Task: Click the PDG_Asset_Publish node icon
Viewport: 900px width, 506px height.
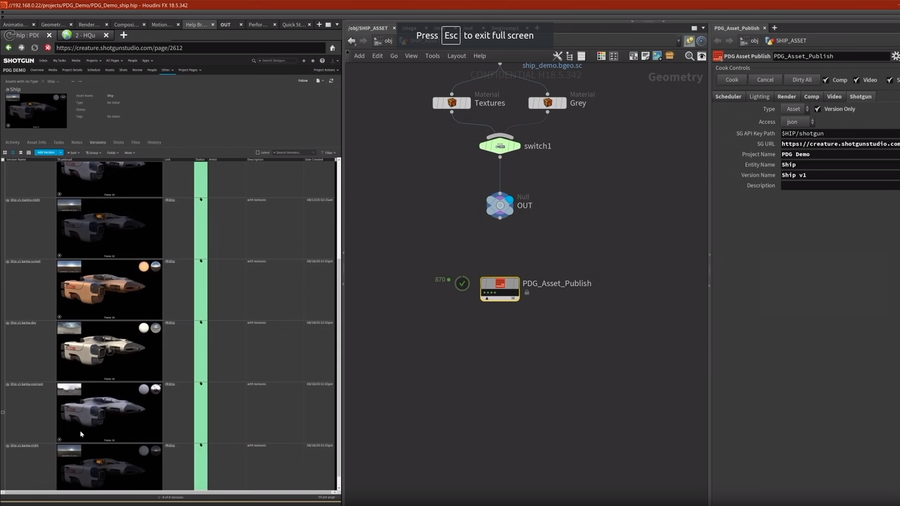Action: (x=500, y=288)
